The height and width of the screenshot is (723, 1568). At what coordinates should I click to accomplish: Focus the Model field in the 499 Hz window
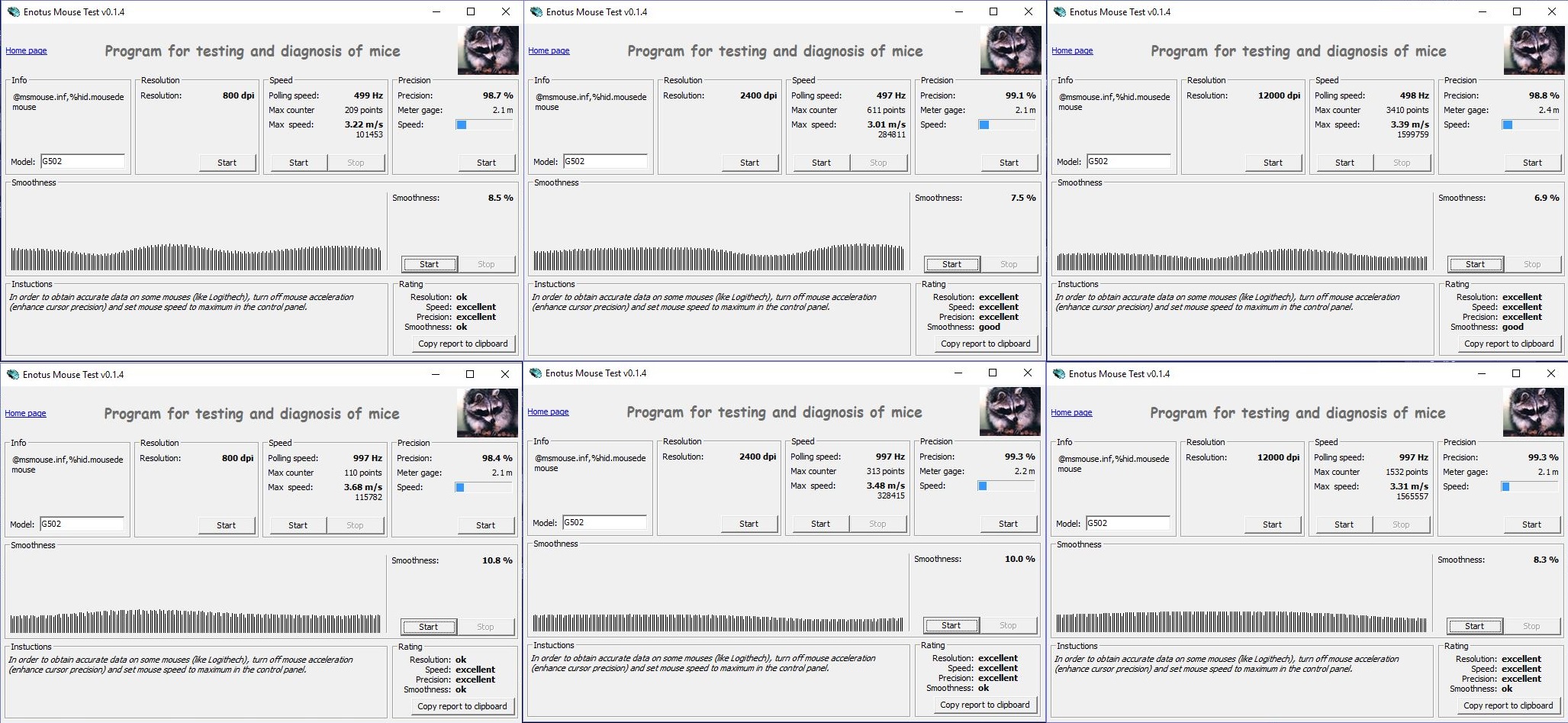tap(82, 161)
